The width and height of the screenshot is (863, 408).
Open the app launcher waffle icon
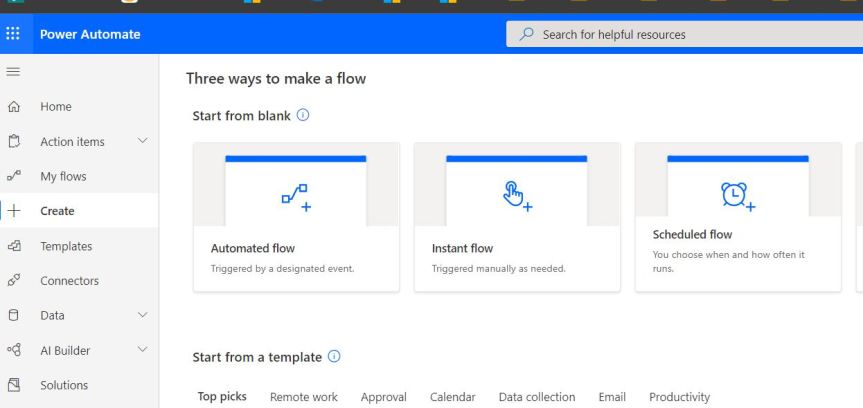[13, 35]
